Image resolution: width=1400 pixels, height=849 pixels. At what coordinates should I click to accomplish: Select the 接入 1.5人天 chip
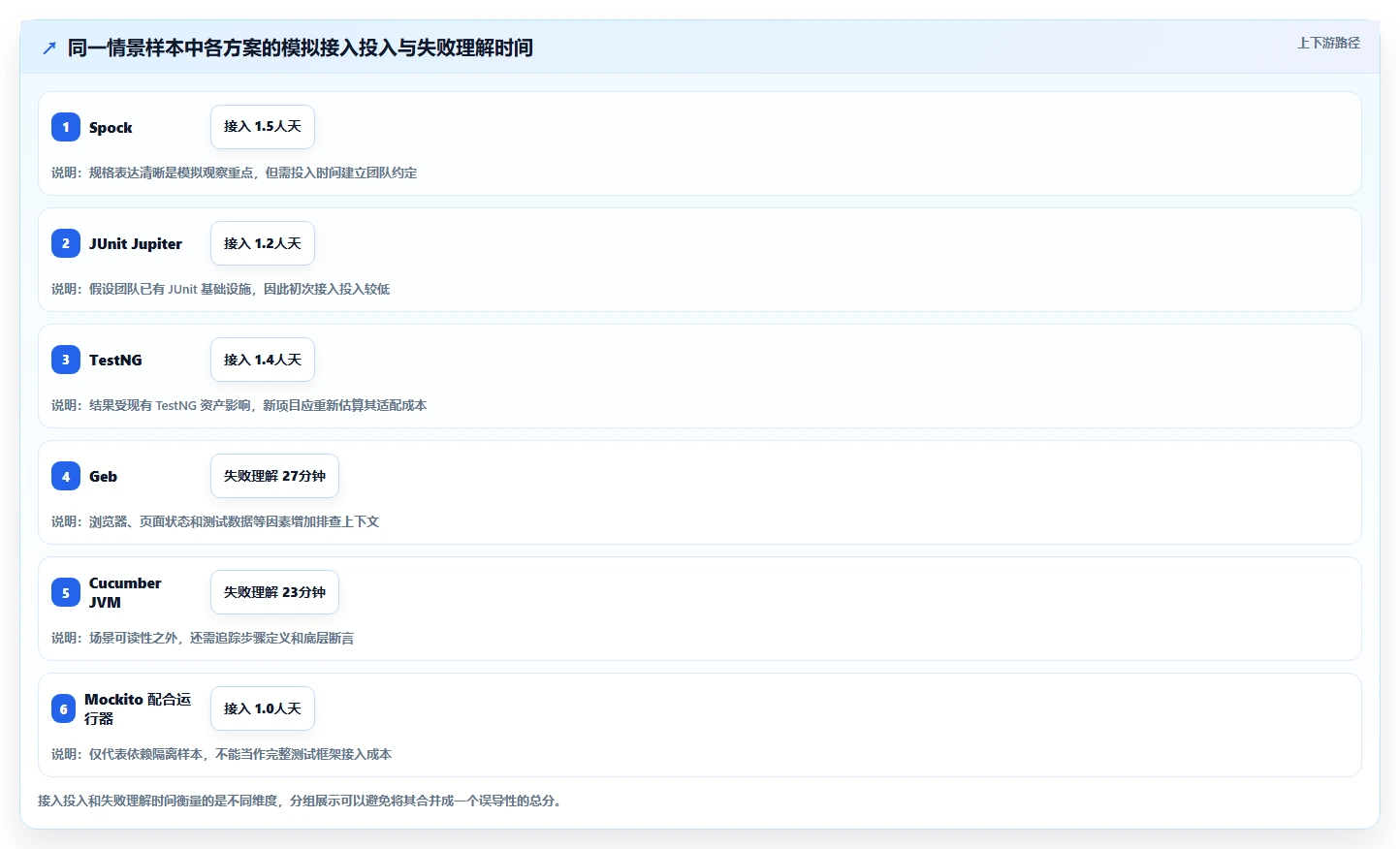point(263,127)
